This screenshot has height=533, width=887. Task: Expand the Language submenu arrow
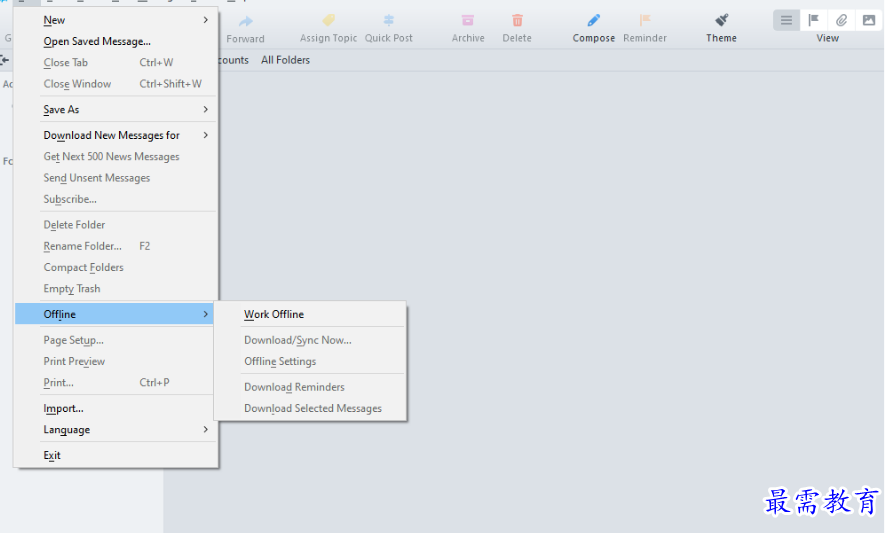point(205,429)
